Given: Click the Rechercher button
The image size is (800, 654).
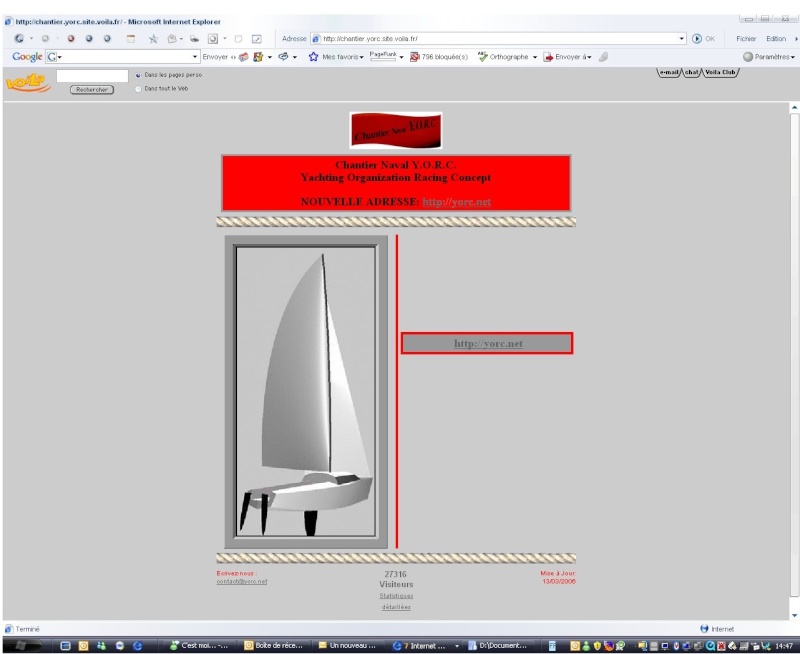Looking at the screenshot, I should (x=92, y=90).
